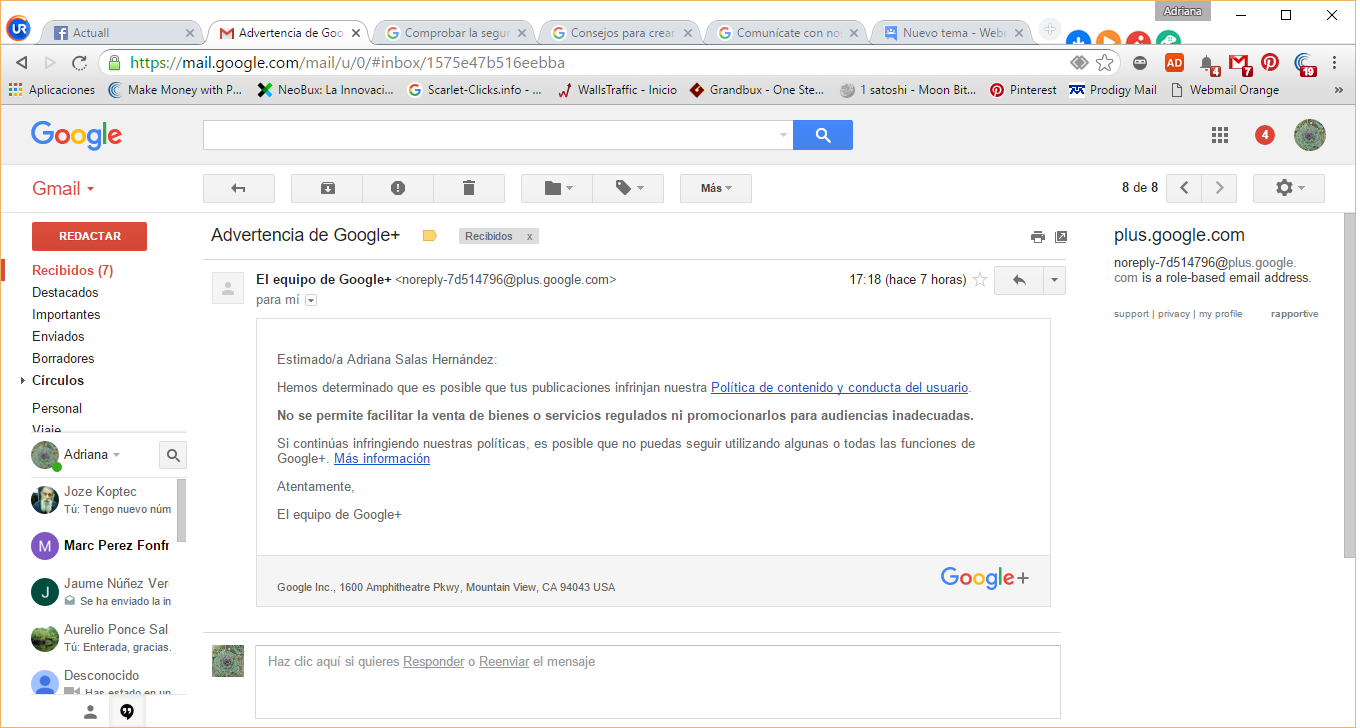The image size is (1360, 728).
Task: Switch to the Consejos para crear tab
Action: pyautogui.click(x=620, y=33)
